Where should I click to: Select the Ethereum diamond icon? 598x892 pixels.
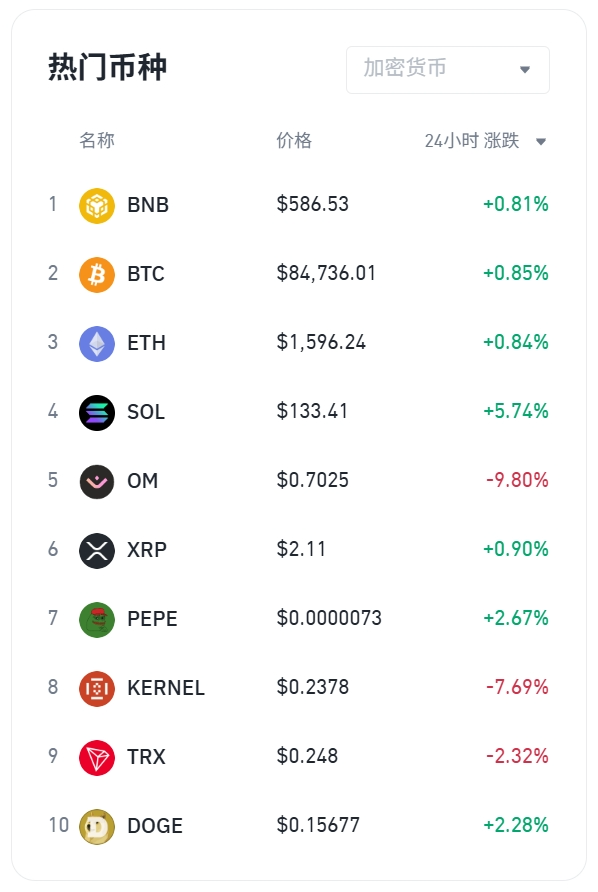point(97,344)
